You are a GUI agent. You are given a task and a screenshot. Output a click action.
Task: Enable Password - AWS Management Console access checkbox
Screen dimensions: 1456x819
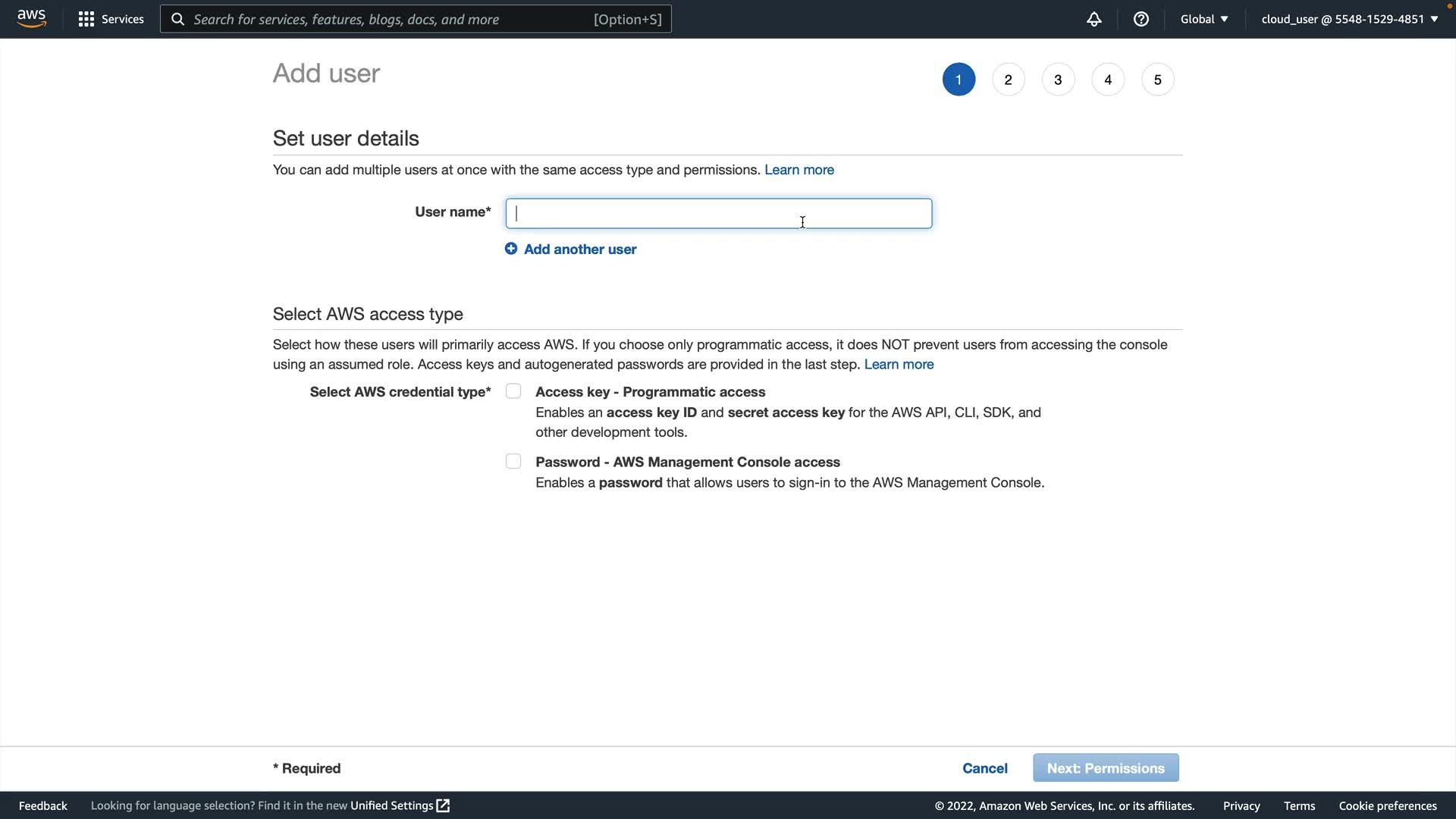click(513, 461)
